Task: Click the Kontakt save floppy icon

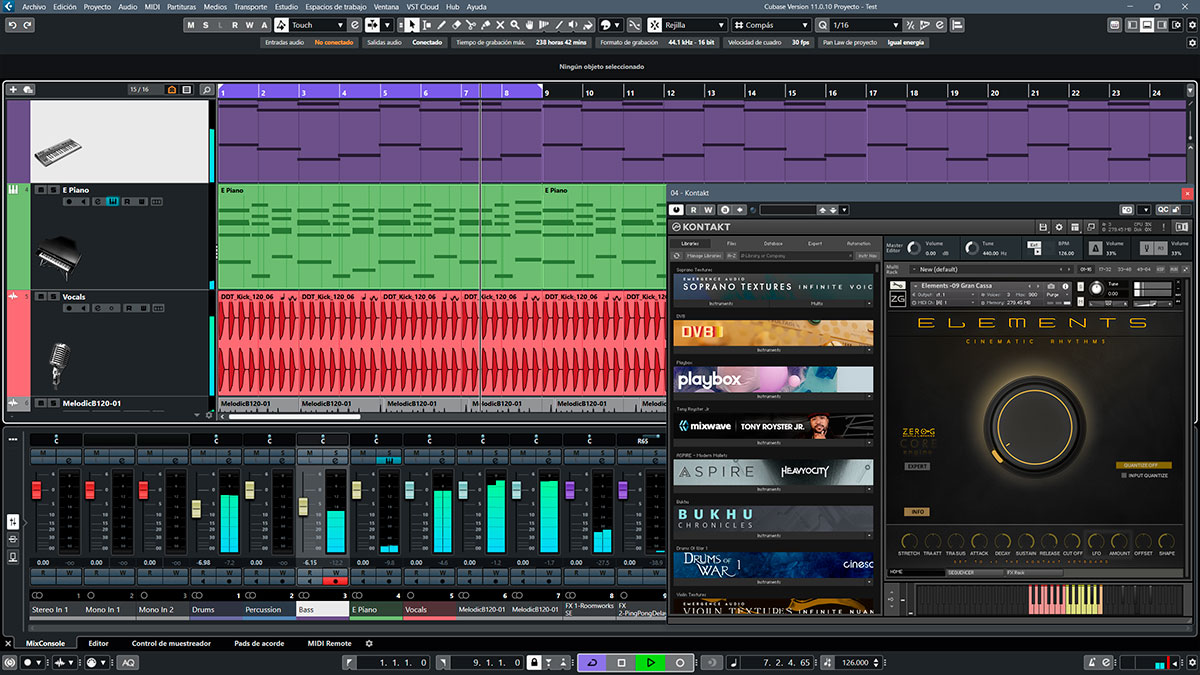Action: 1042,227
